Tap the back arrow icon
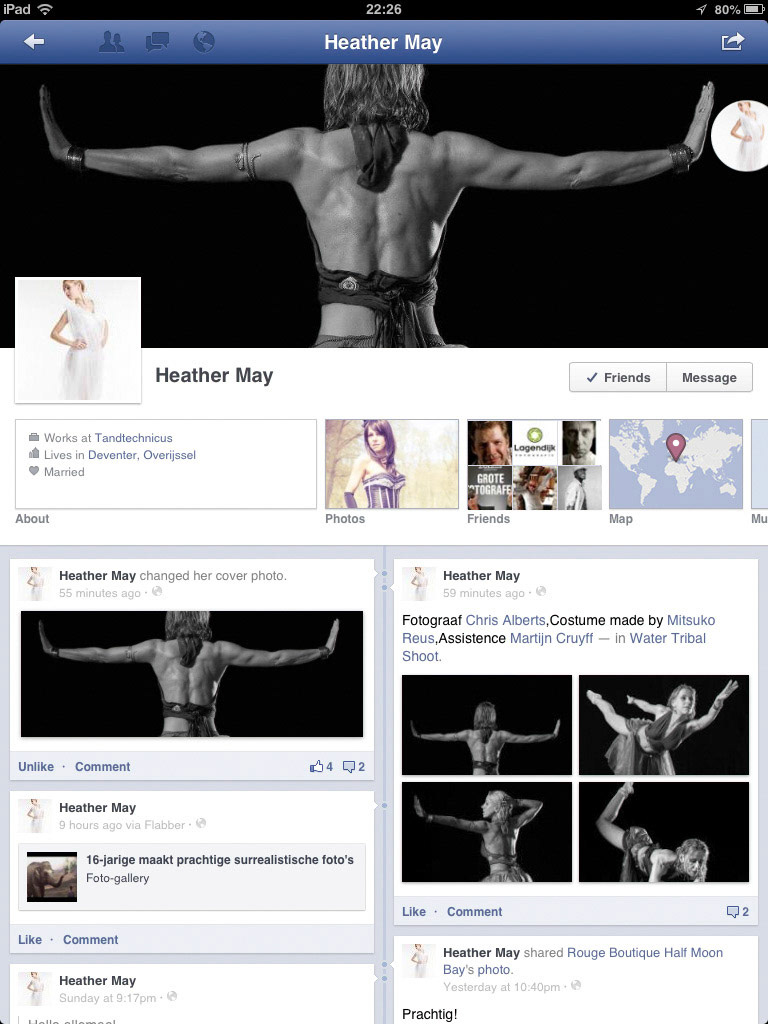 click(x=33, y=42)
